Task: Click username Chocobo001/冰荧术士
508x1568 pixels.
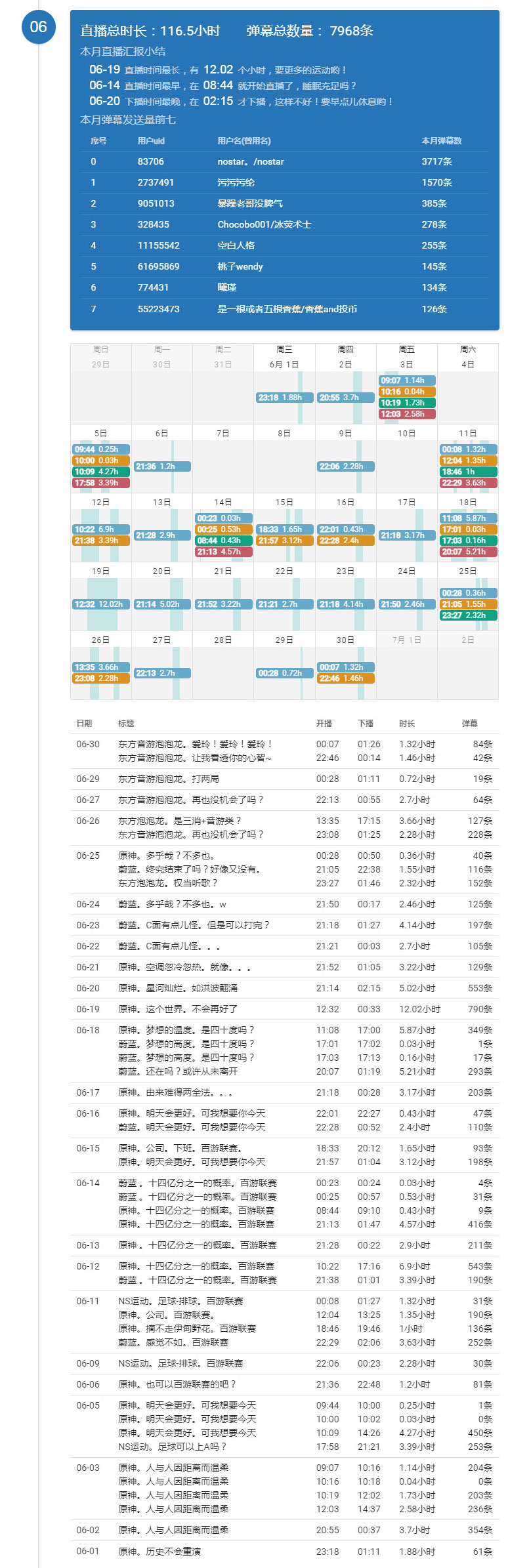Action: click(265, 224)
